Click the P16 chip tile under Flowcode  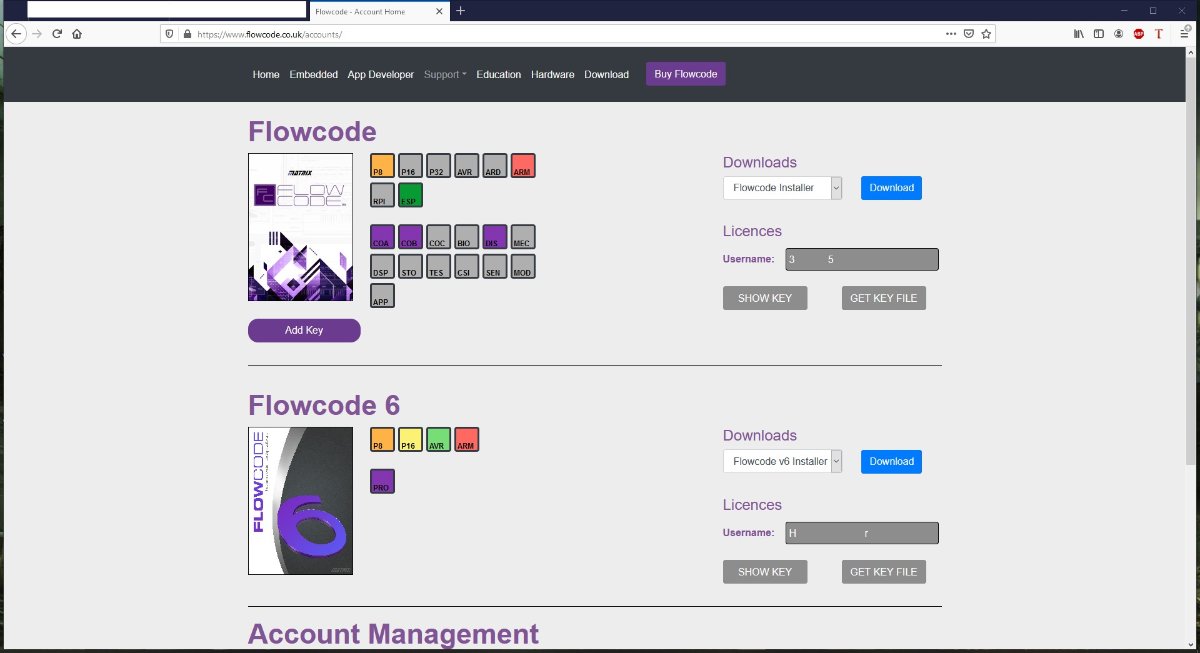(411, 166)
